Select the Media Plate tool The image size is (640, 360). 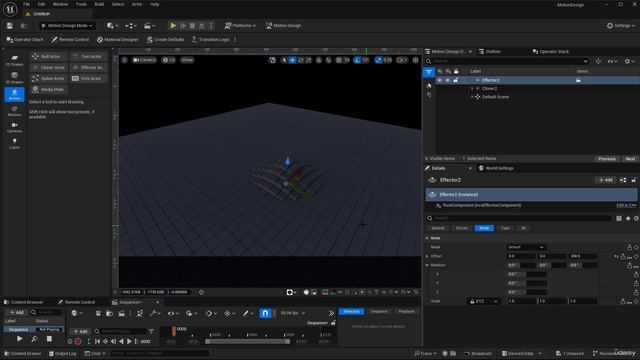click(48, 89)
